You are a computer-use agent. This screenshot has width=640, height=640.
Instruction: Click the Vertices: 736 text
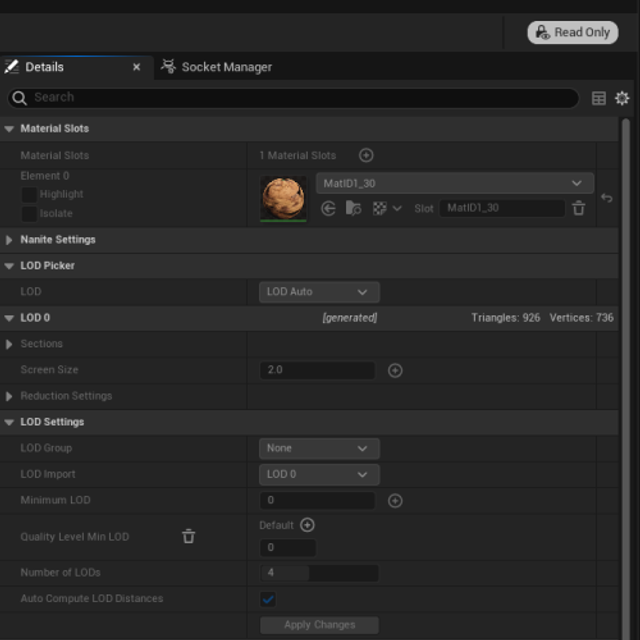tap(581, 318)
